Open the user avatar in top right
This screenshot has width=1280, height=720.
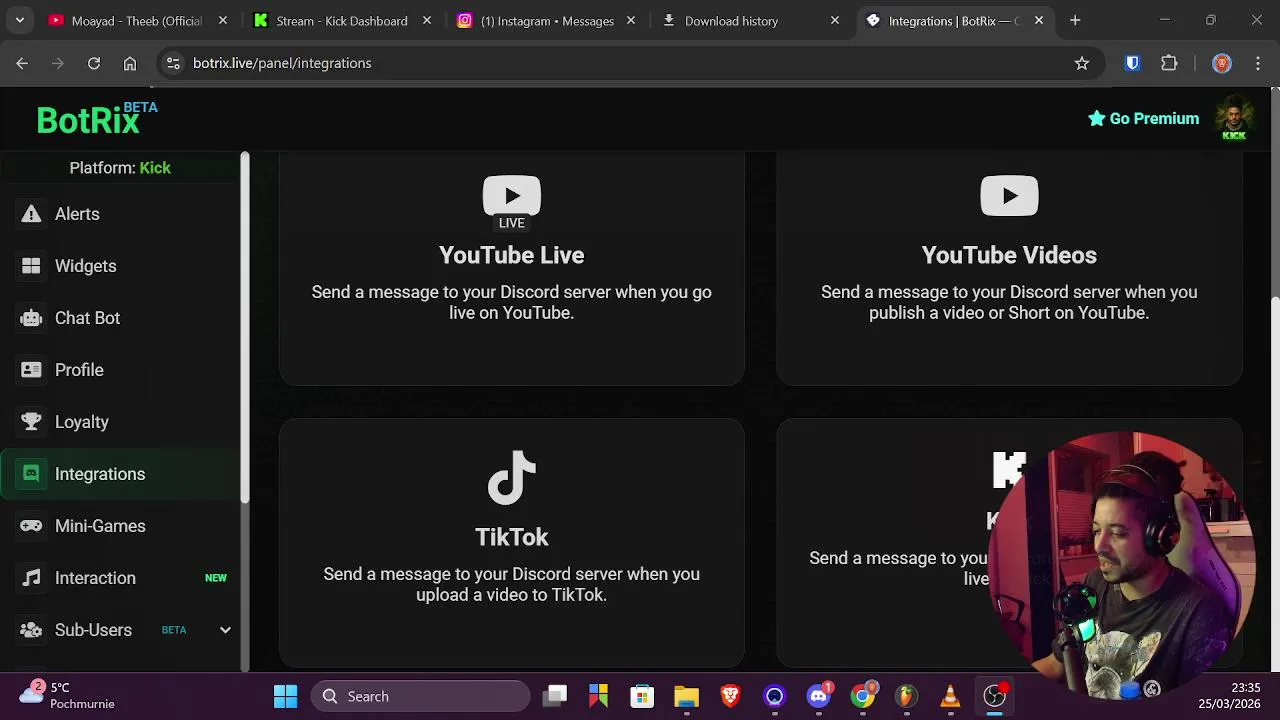point(1235,119)
